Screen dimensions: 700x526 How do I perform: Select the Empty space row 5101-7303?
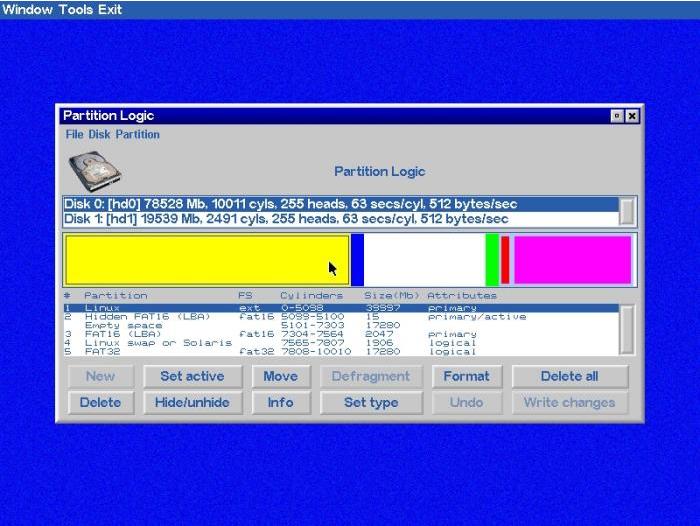click(x=341, y=326)
